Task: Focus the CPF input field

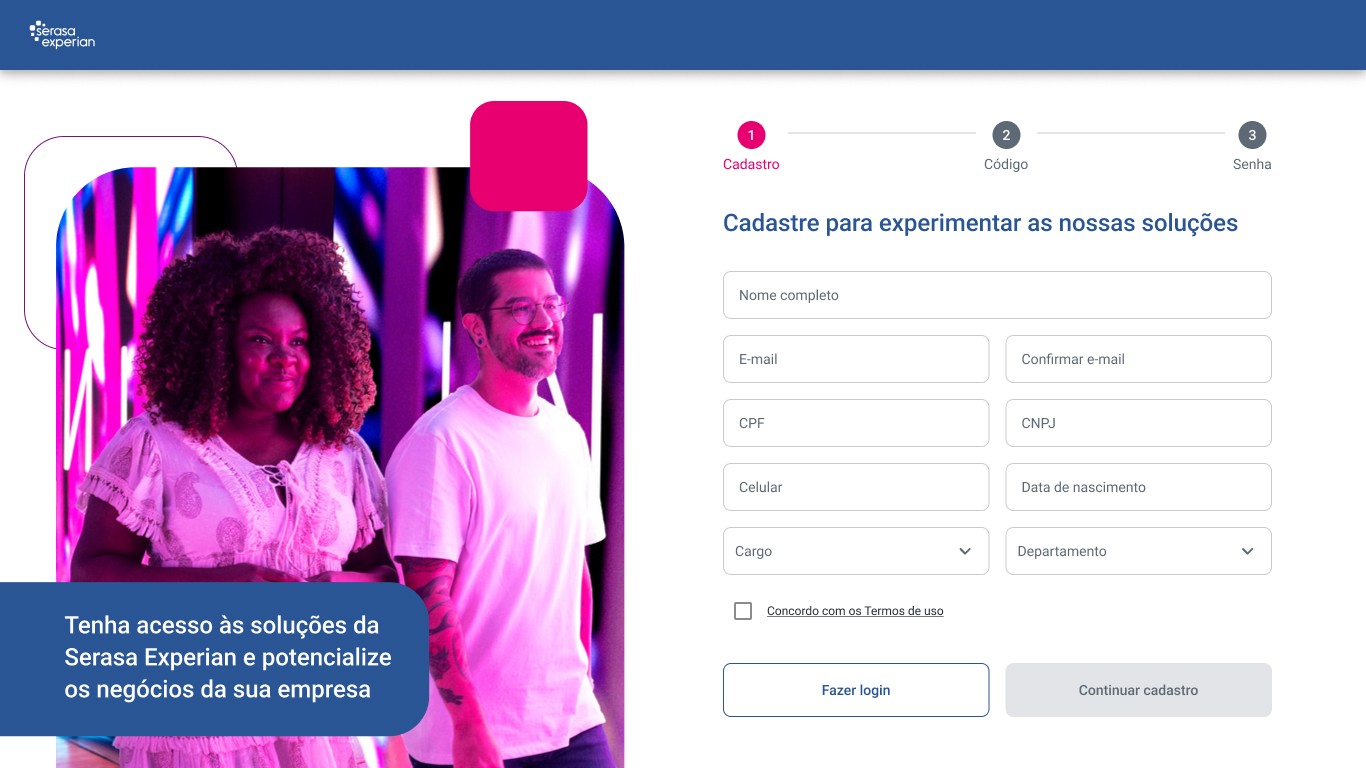Action: point(856,423)
